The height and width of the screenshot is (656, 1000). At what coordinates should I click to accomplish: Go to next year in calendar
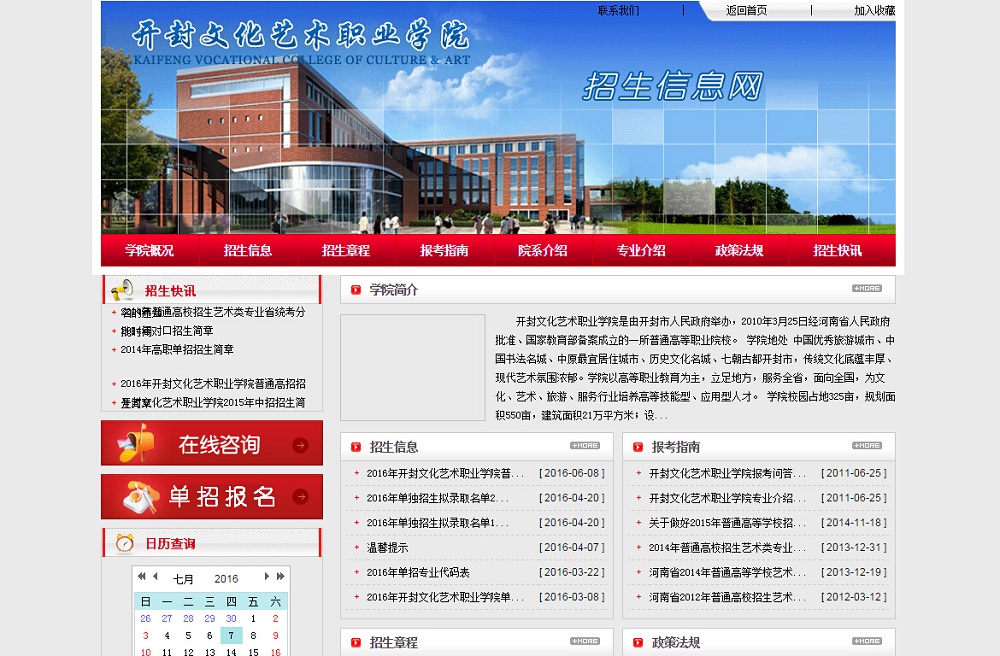(x=280, y=576)
